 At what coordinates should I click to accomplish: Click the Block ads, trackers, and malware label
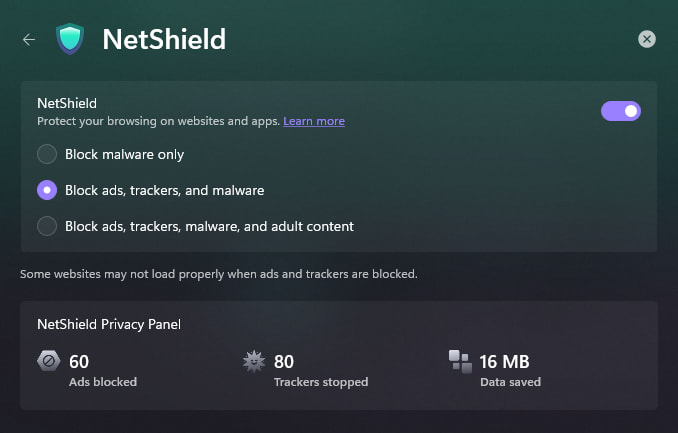pyautogui.click(x=164, y=190)
